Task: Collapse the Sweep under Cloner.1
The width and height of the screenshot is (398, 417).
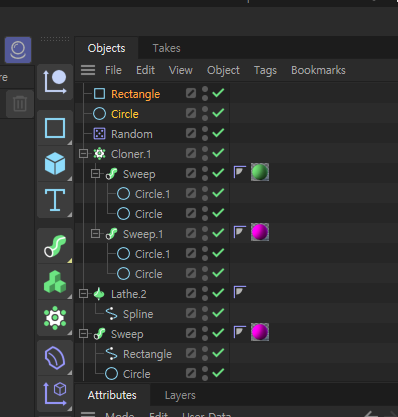Action: click(95, 174)
